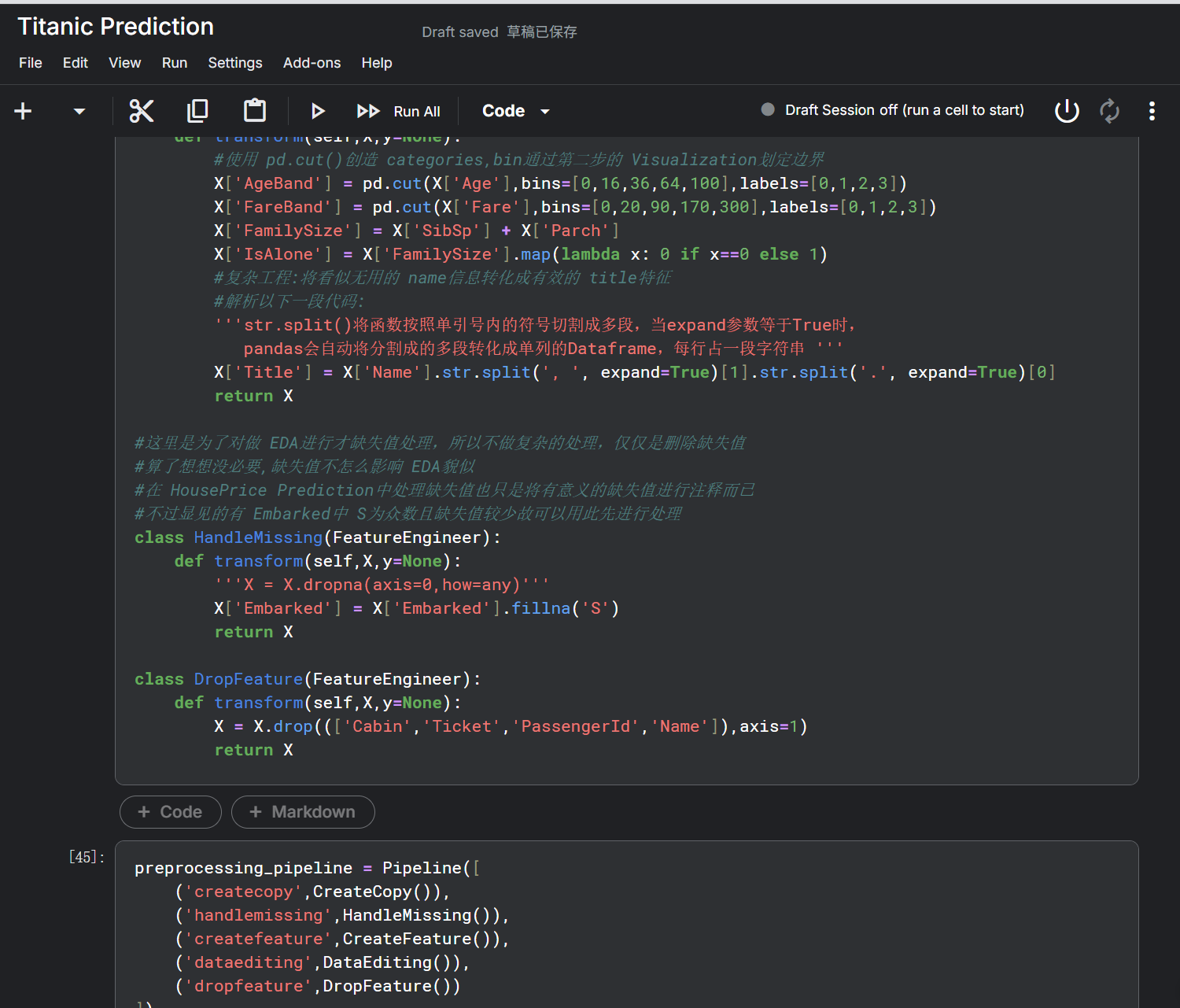Open the Code cell type dropdown
Viewport: 1180px width, 1008px height.
515,111
